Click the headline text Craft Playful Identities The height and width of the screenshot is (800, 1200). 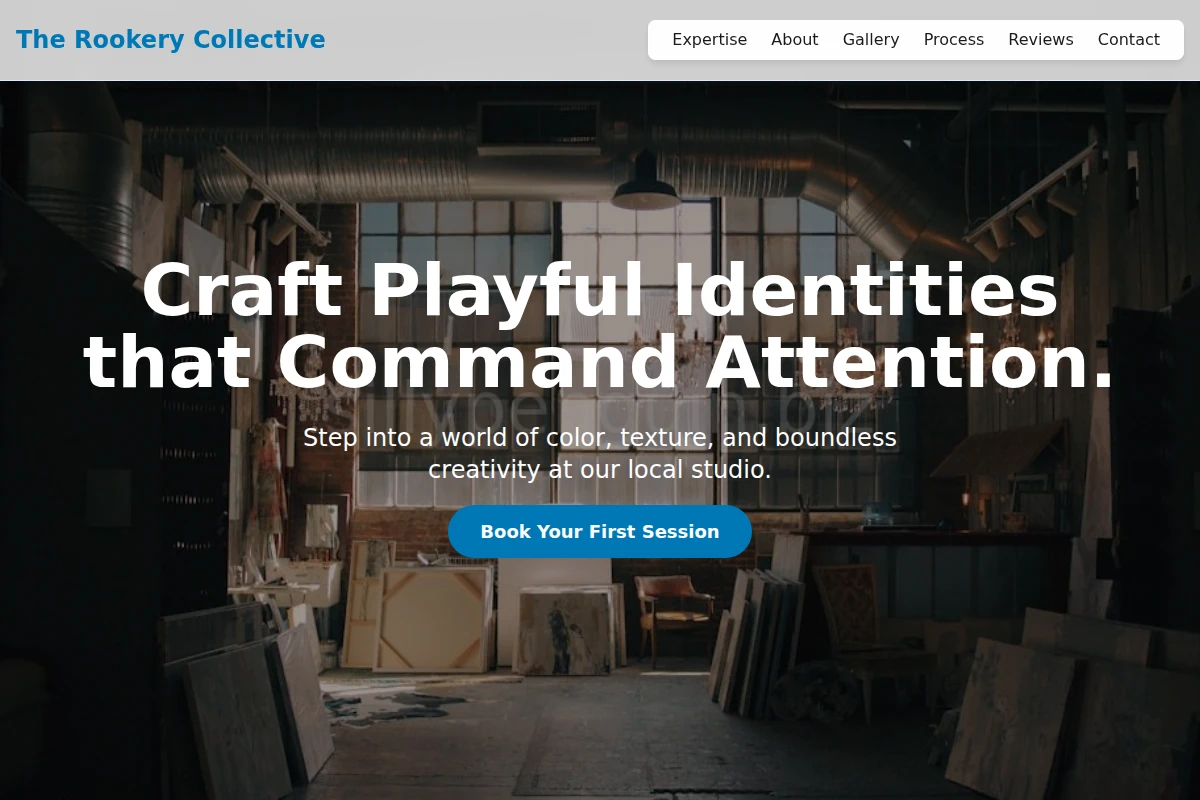(600, 291)
